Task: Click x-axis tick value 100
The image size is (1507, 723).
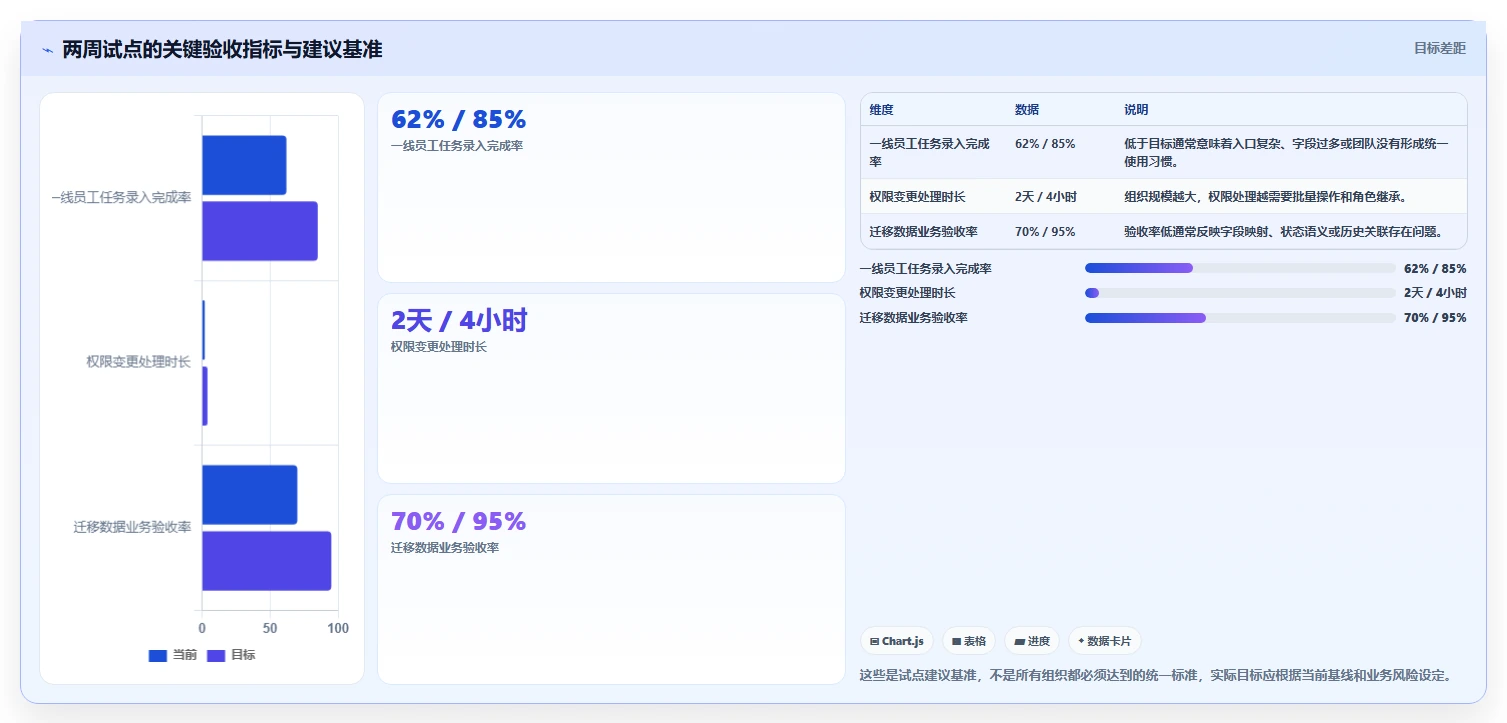Action: click(338, 628)
